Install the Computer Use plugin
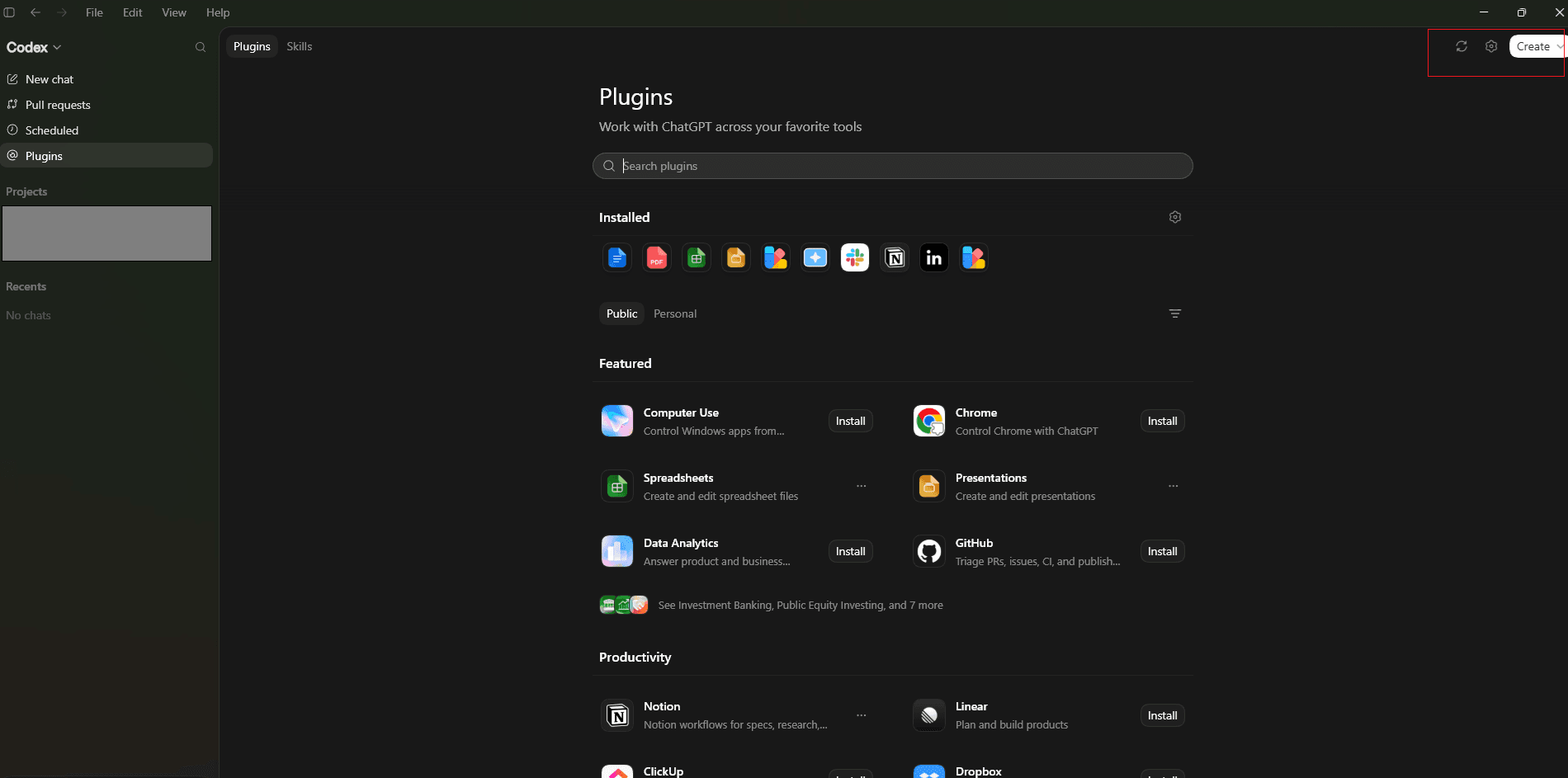Image resolution: width=1568 pixels, height=778 pixels. [x=851, y=421]
